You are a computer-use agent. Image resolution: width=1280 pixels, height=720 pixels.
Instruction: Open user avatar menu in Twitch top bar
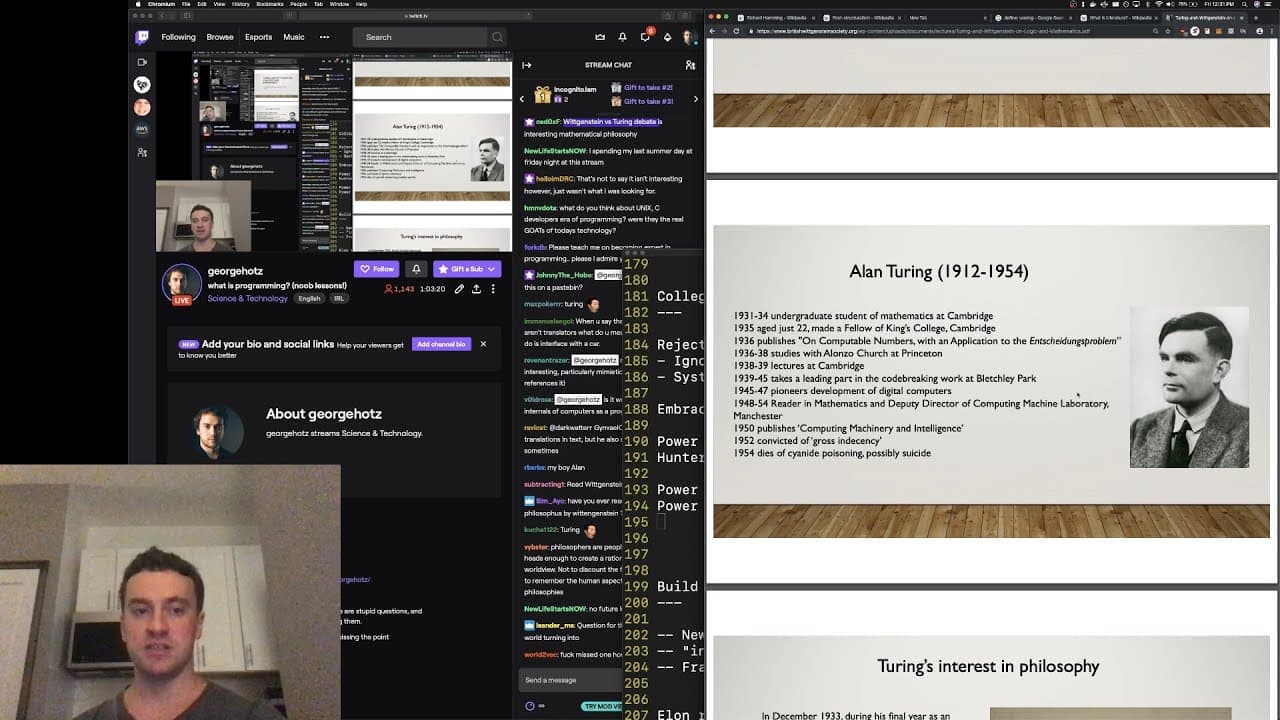tap(689, 37)
